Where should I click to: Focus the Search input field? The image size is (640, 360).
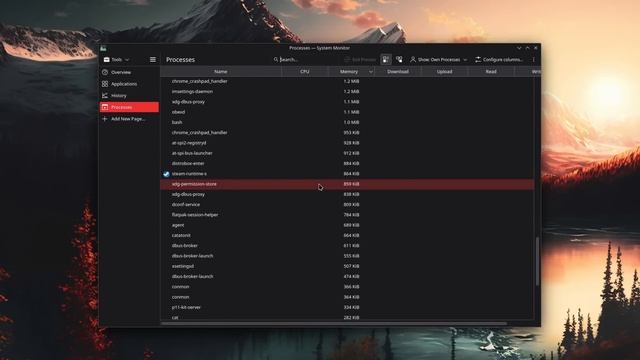308,60
